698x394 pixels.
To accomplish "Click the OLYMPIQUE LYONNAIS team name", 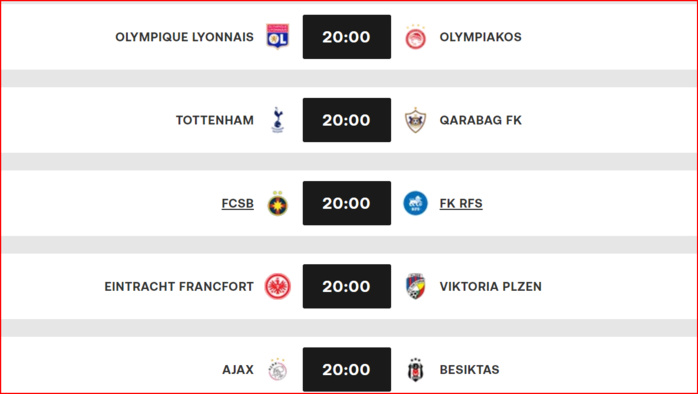I will tap(184, 37).
